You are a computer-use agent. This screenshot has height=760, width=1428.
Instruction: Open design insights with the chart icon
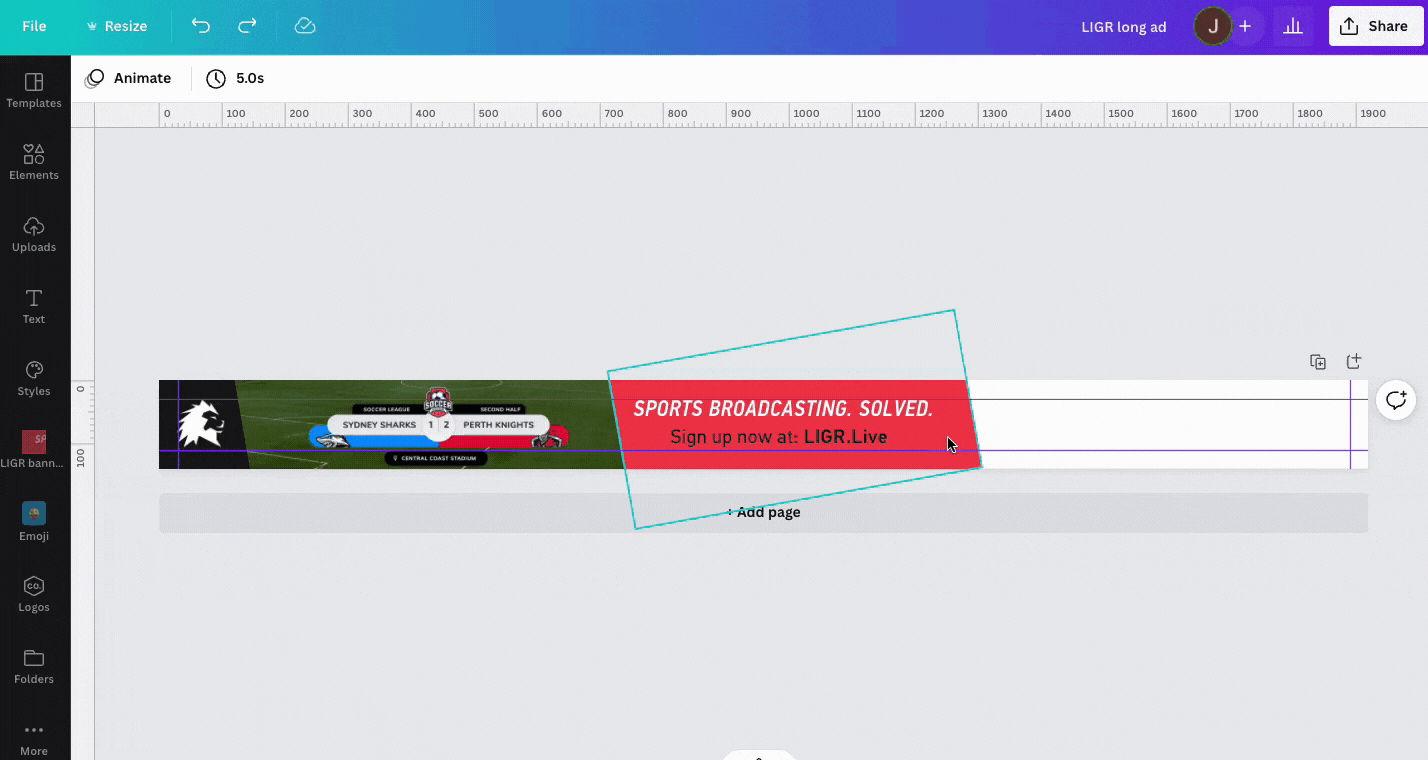[1293, 26]
